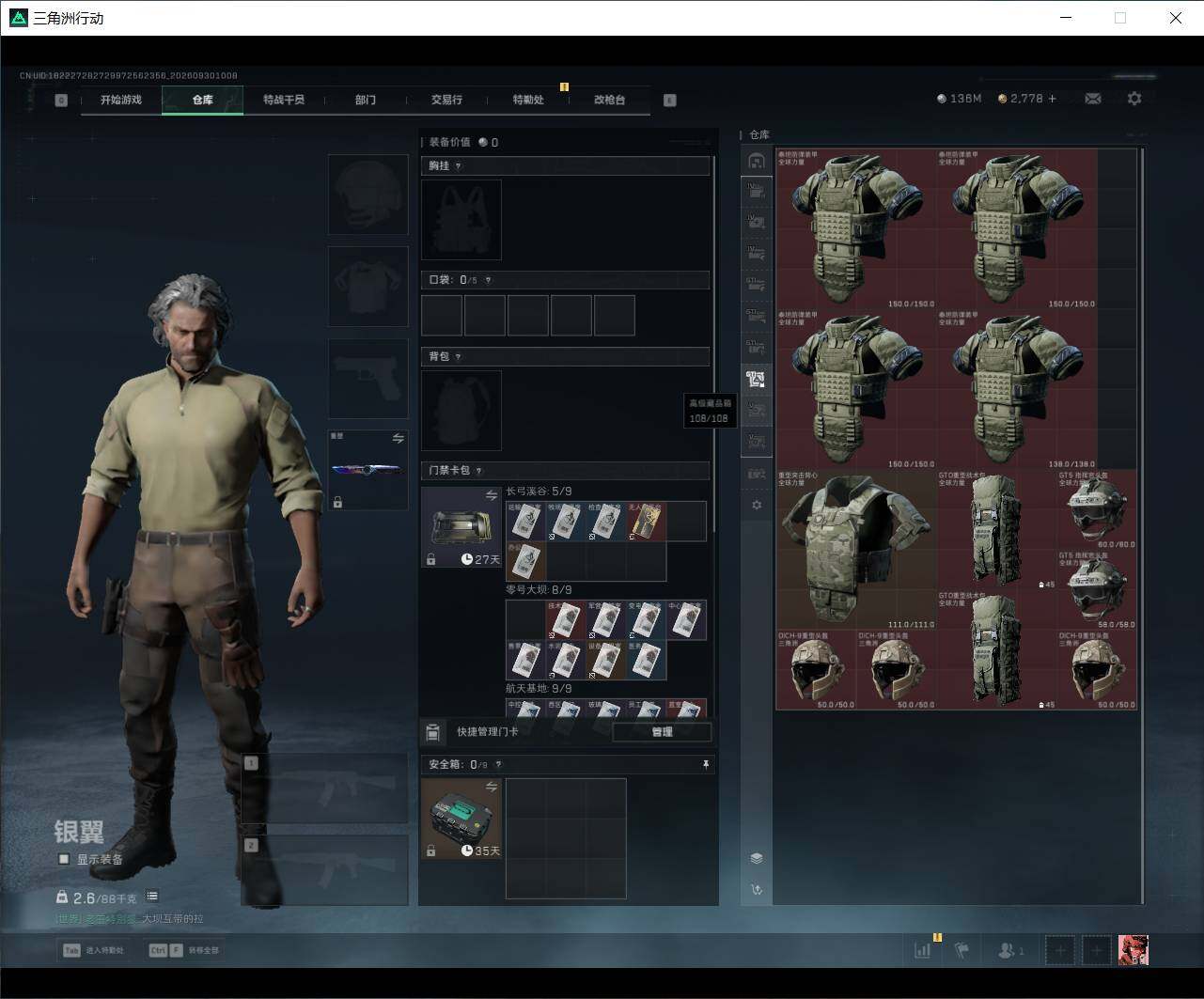Image resolution: width=1204 pixels, height=999 pixels.
Task: Select the empty body armor equipment slot
Action: pos(367,287)
